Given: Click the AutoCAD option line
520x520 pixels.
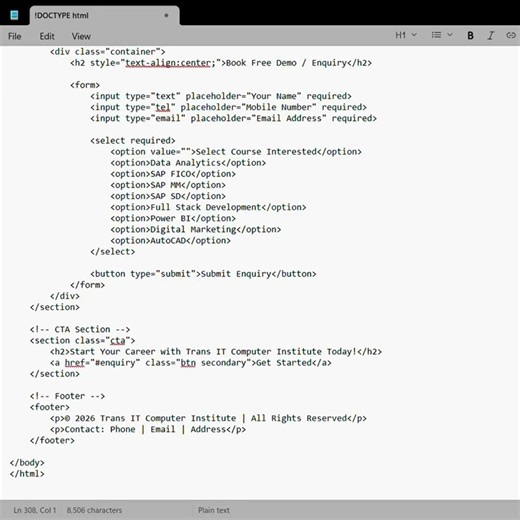Looking at the screenshot, I should tap(170, 240).
